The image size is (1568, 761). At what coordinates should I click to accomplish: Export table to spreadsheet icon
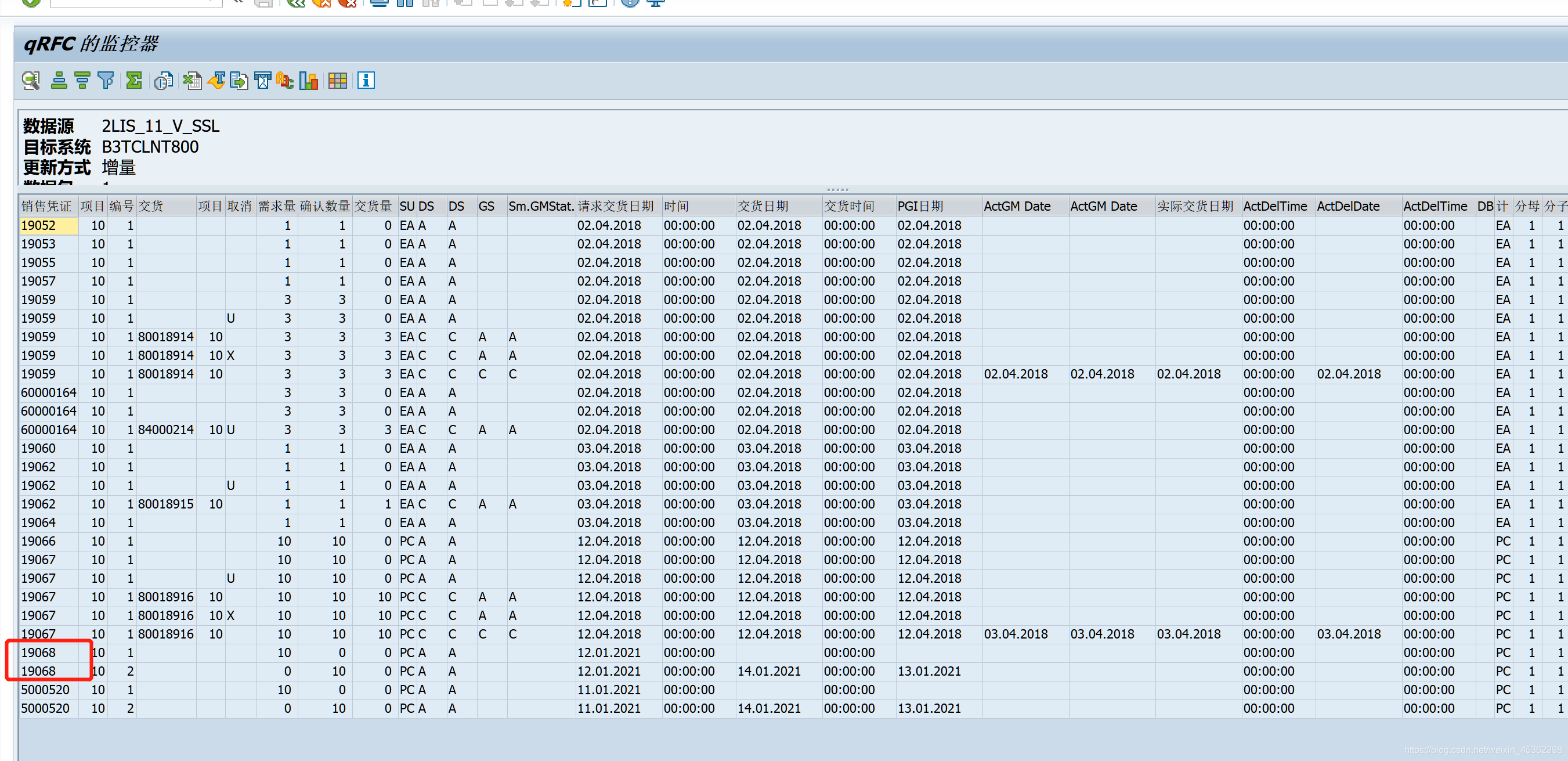tap(192, 80)
